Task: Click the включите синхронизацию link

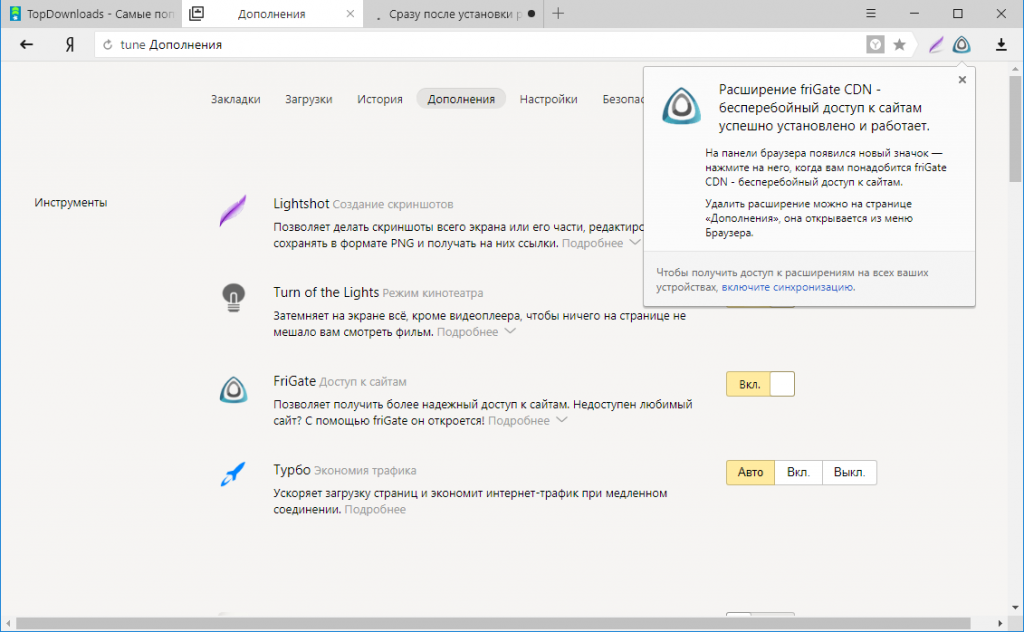Action: tap(787, 287)
